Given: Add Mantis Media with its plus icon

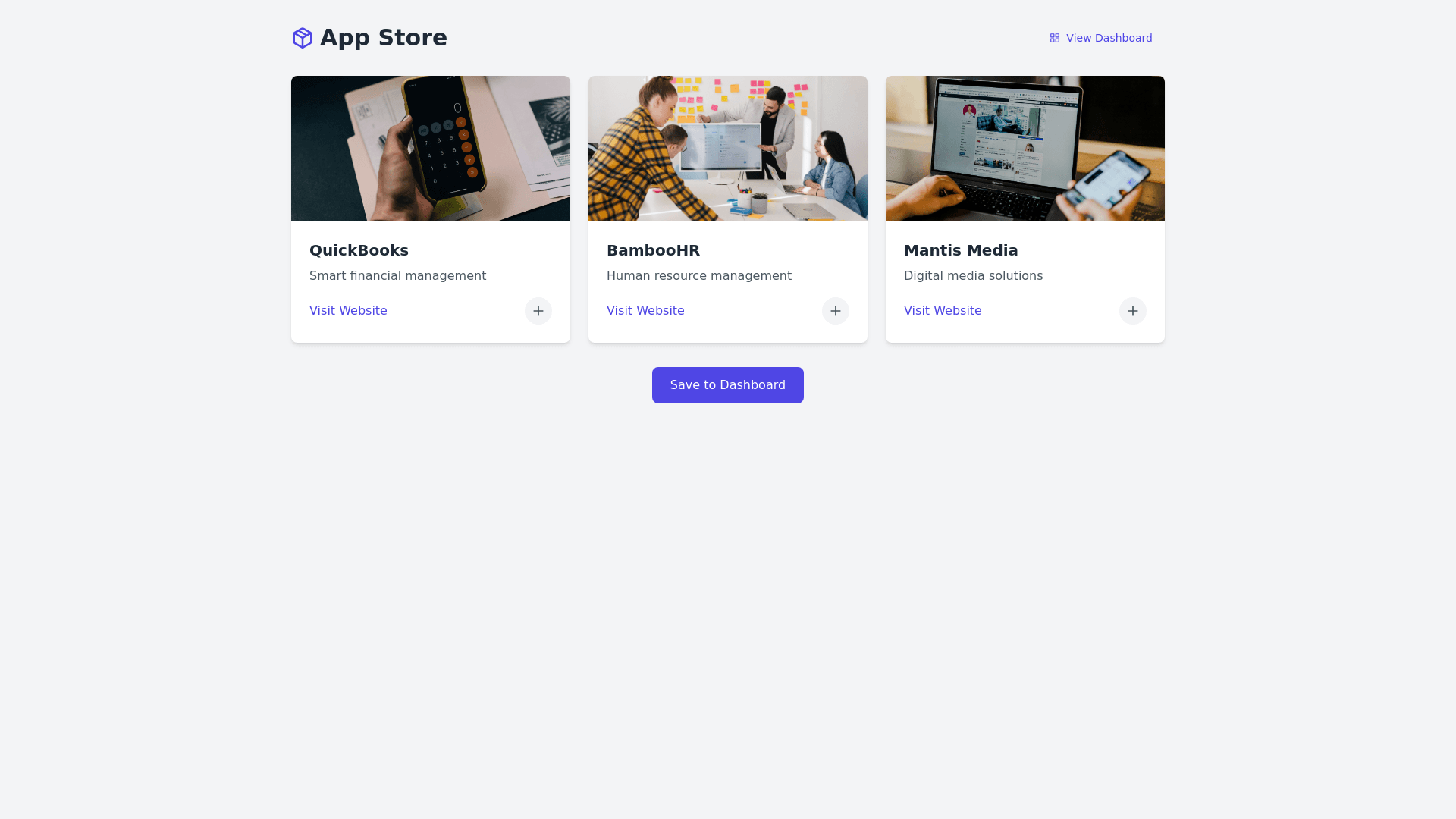Looking at the screenshot, I should 1133,311.
